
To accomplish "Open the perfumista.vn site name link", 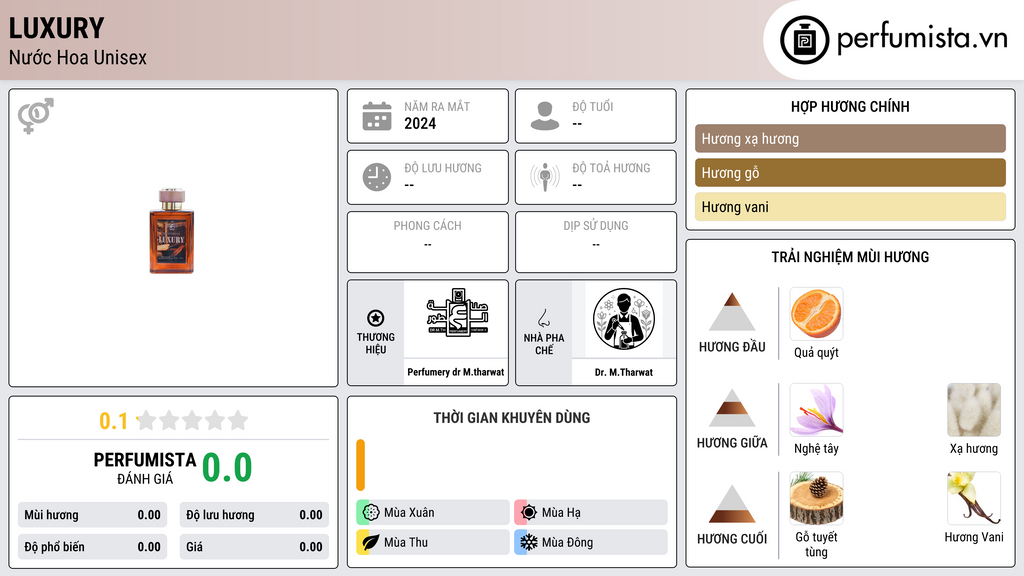I will 922,38.
